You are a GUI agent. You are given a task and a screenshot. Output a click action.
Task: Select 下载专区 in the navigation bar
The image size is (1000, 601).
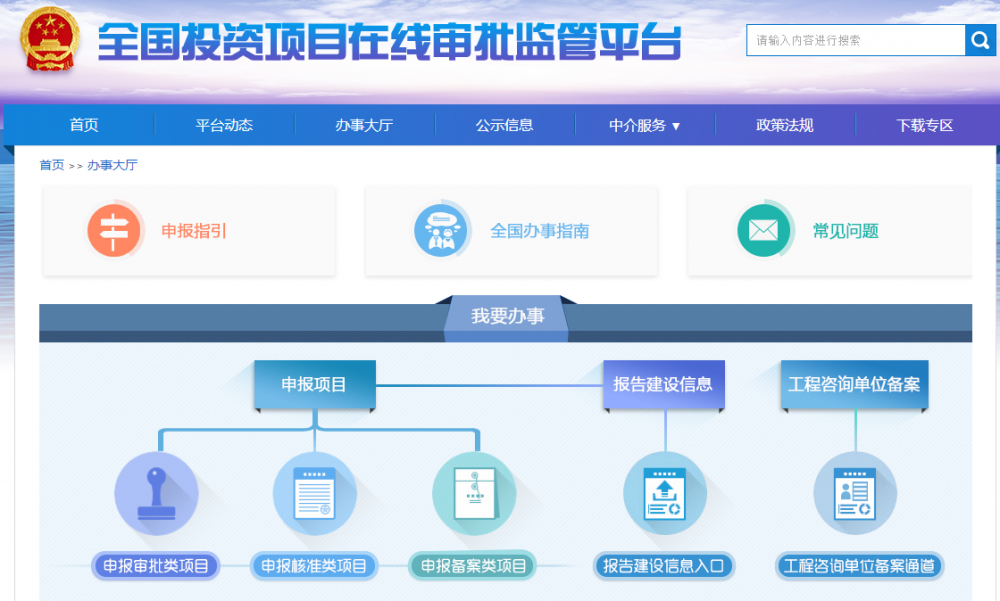[x=924, y=125]
